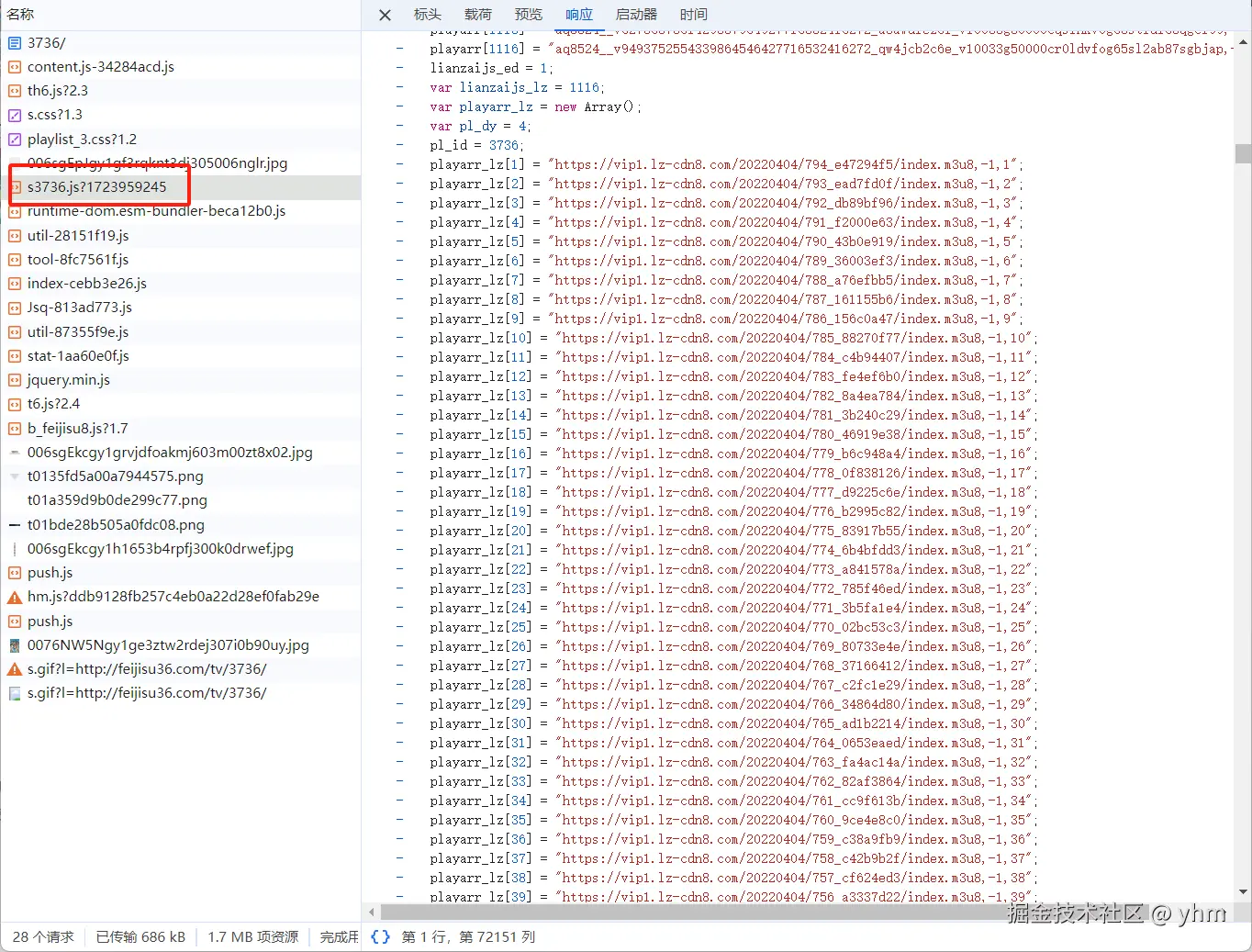This screenshot has height=952, width=1252.
Task: Click the stylesheet icon beside s.css?1.3
Action: pyautogui.click(x=15, y=115)
